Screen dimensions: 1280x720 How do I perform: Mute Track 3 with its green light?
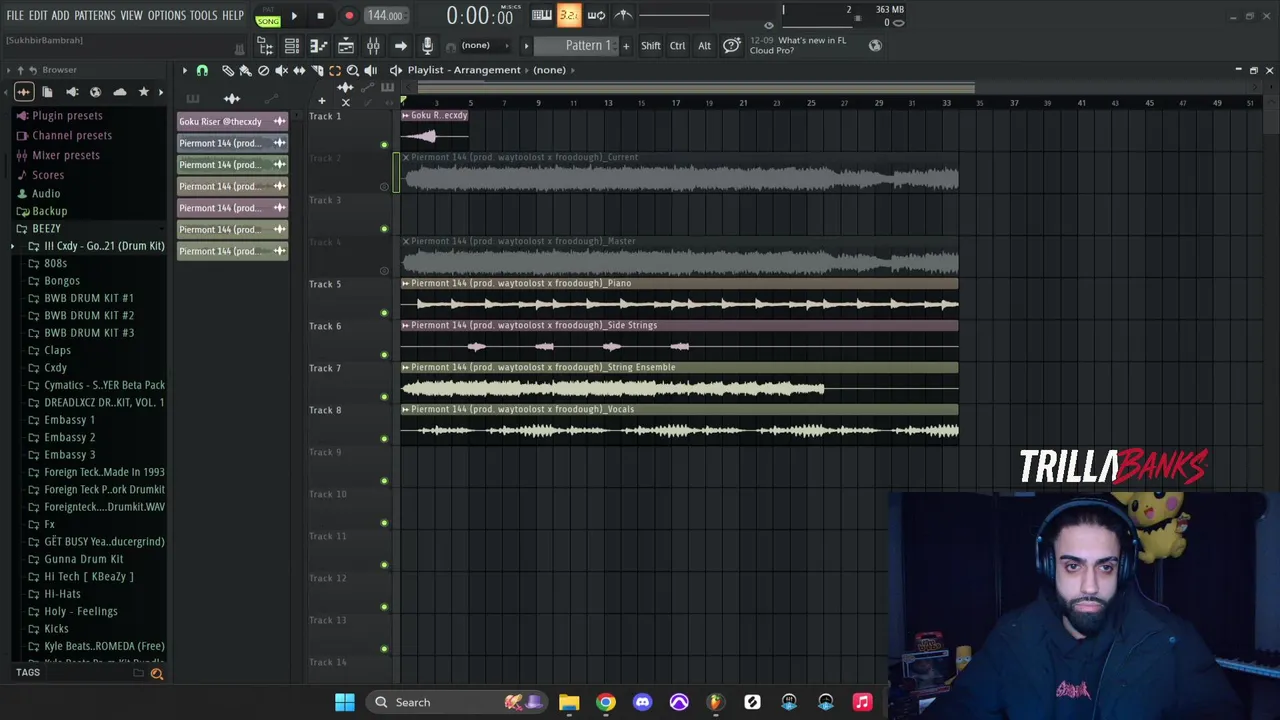384,229
